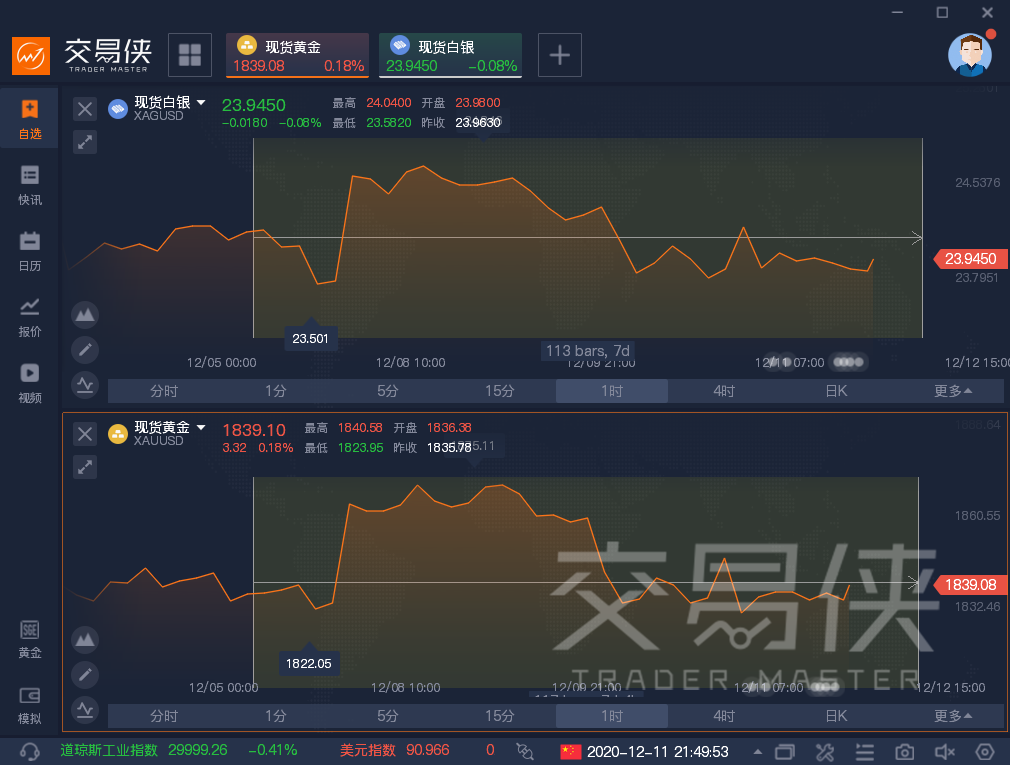The height and width of the screenshot is (765, 1010).
Task: Select 5分 timeframe in the gold chart
Action: point(388,716)
